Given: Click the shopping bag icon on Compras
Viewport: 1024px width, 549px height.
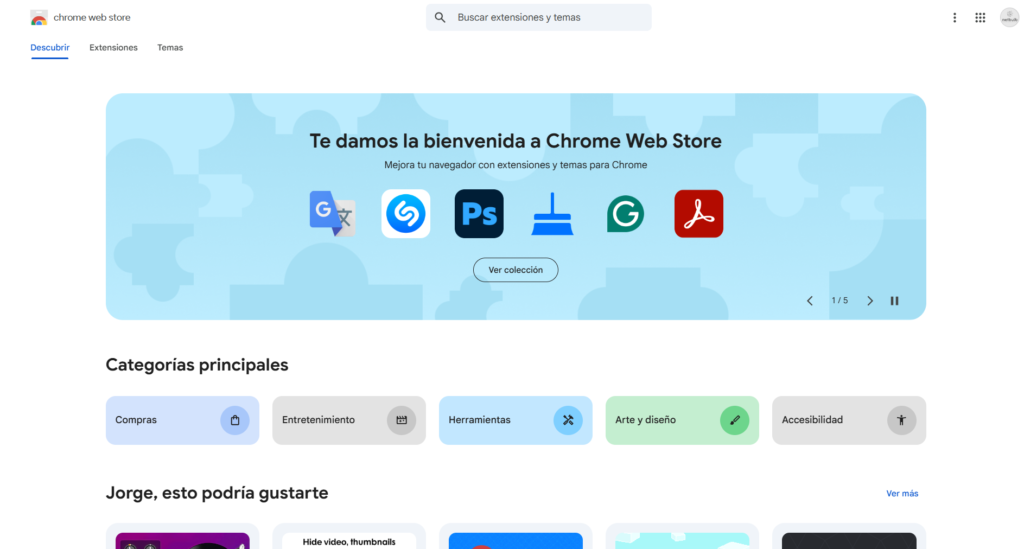Looking at the screenshot, I should (234, 420).
